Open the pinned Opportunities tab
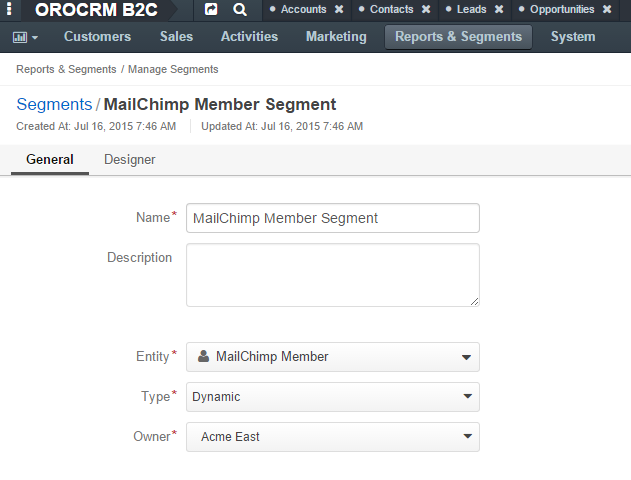The height and width of the screenshot is (480, 631). [x=562, y=9]
